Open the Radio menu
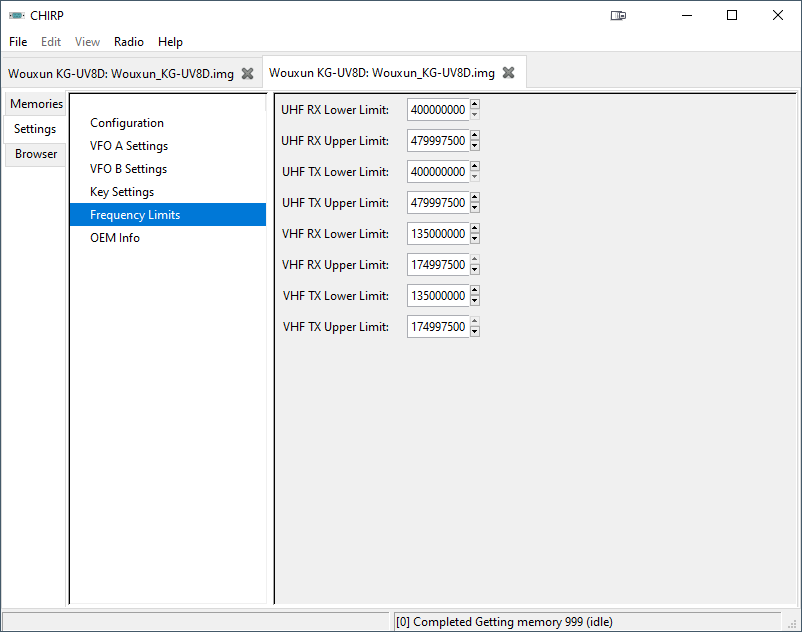The image size is (802, 632). point(129,42)
